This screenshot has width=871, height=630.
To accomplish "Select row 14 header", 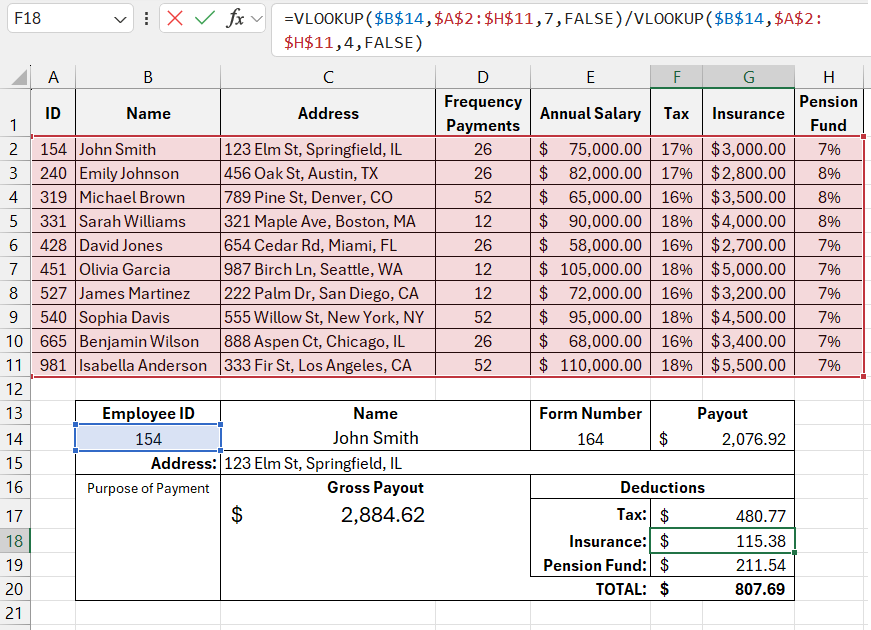I will pos(16,437).
